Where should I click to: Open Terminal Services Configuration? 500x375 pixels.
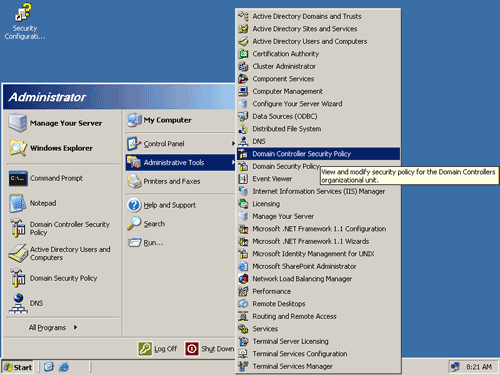coord(318,354)
